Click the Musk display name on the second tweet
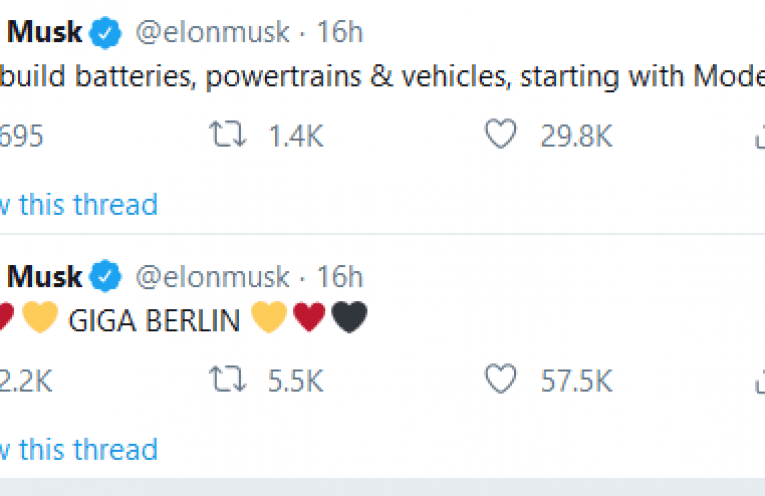Image resolution: width=765 pixels, height=496 pixels. pyautogui.click(x=44, y=277)
